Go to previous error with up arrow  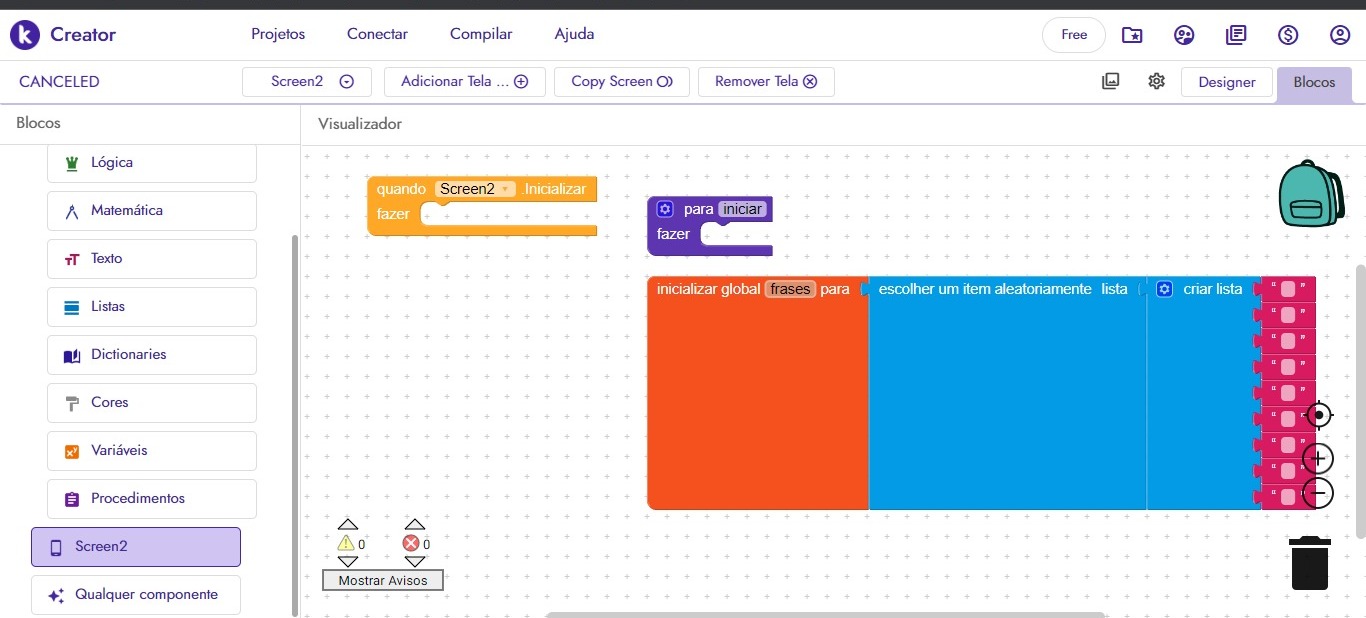click(x=415, y=524)
